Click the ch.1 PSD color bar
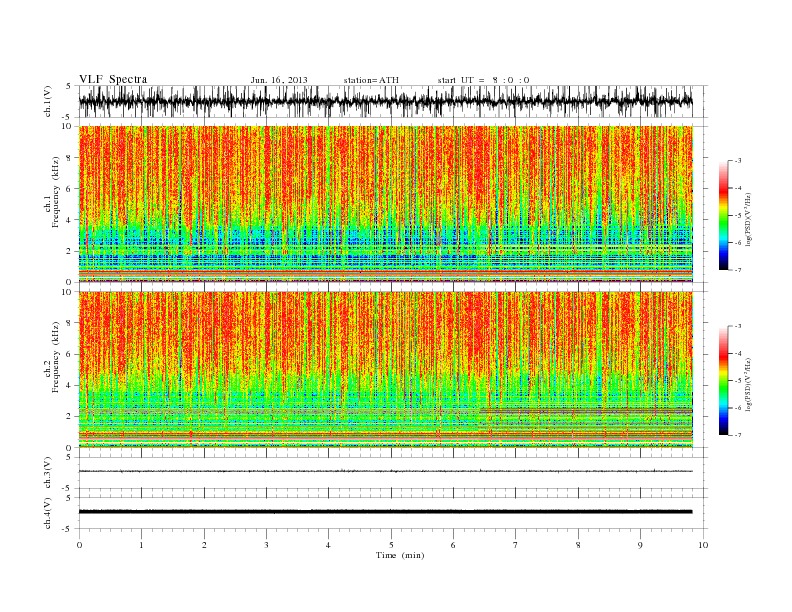This screenshot has width=792, height=612. (723, 215)
